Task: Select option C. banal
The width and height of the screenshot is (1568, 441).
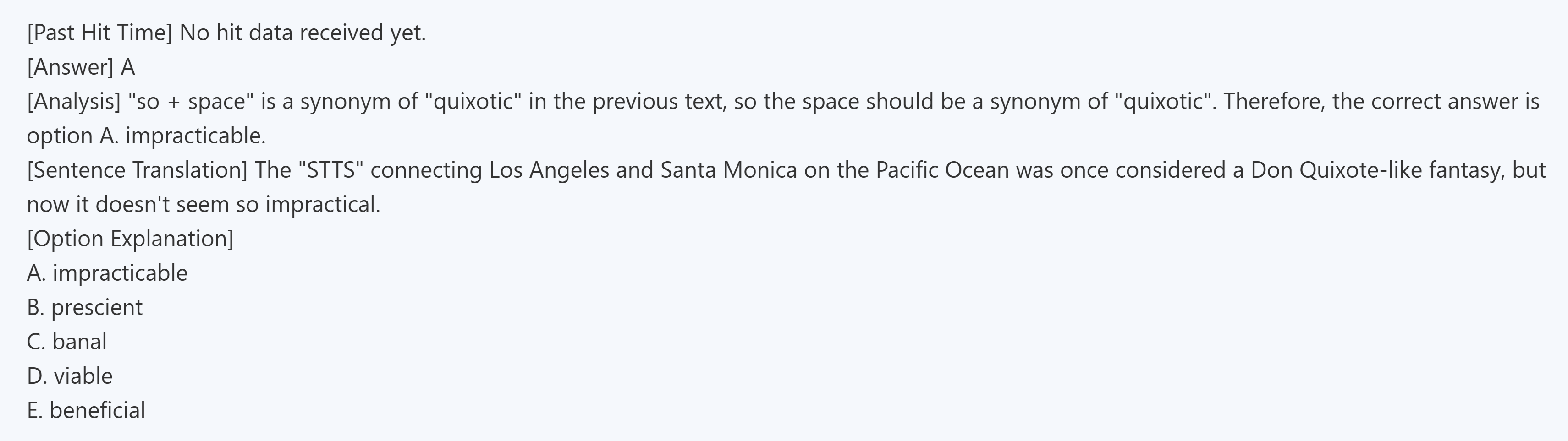Action: pos(67,342)
